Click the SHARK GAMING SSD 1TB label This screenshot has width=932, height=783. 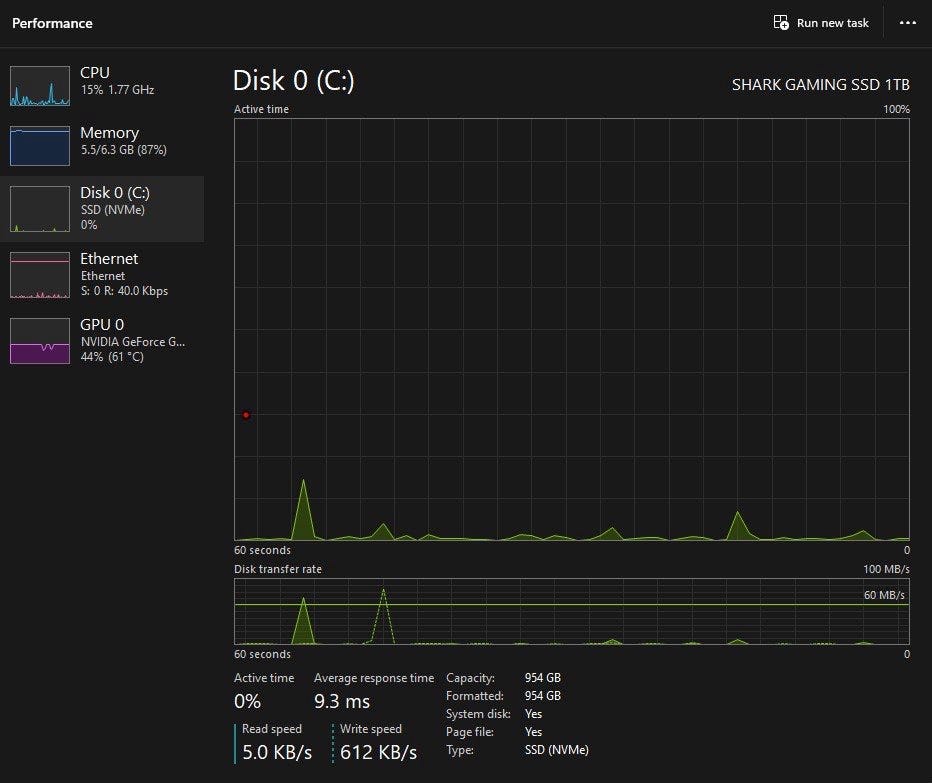click(820, 84)
